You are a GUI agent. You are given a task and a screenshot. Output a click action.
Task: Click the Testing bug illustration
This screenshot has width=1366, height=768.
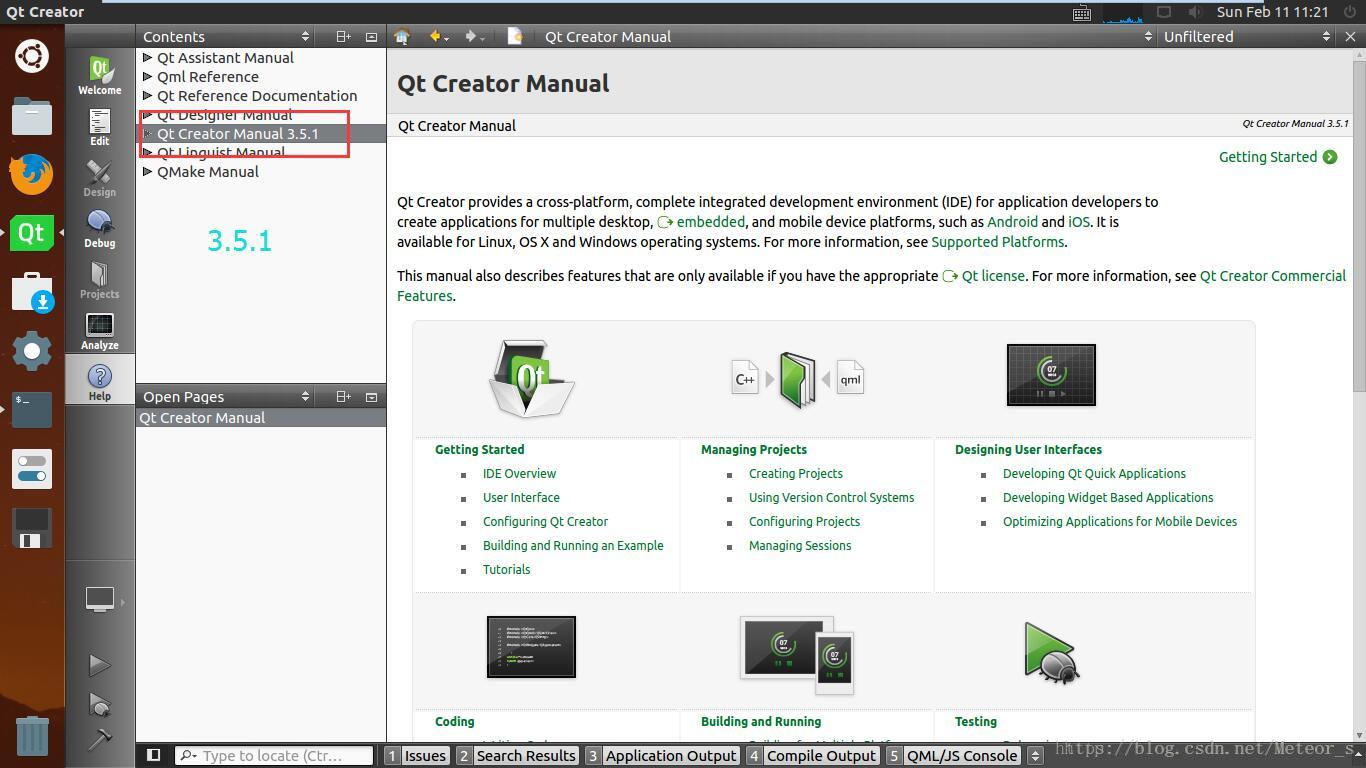1051,653
